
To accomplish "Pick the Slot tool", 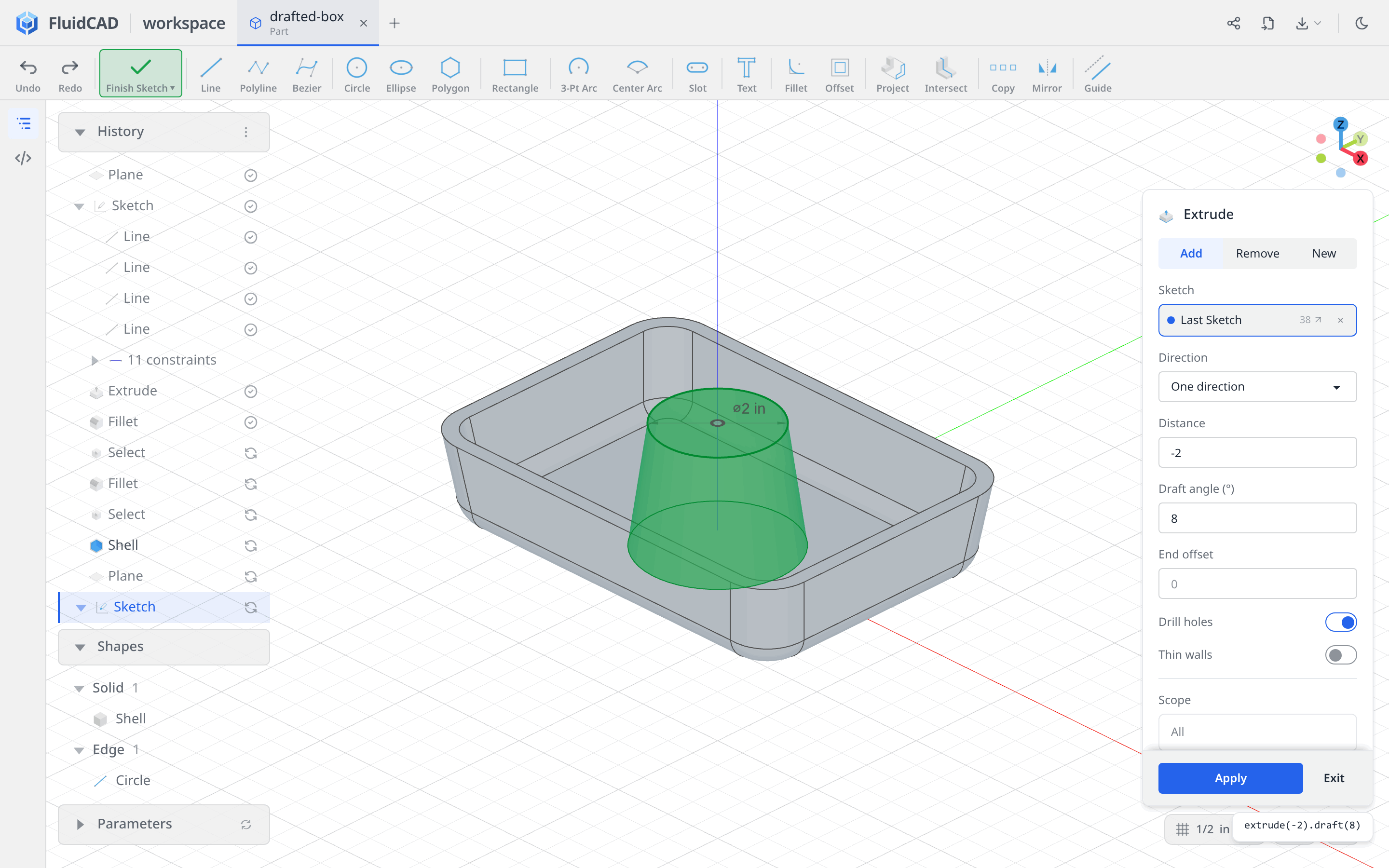I will pyautogui.click(x=697, y=75).
